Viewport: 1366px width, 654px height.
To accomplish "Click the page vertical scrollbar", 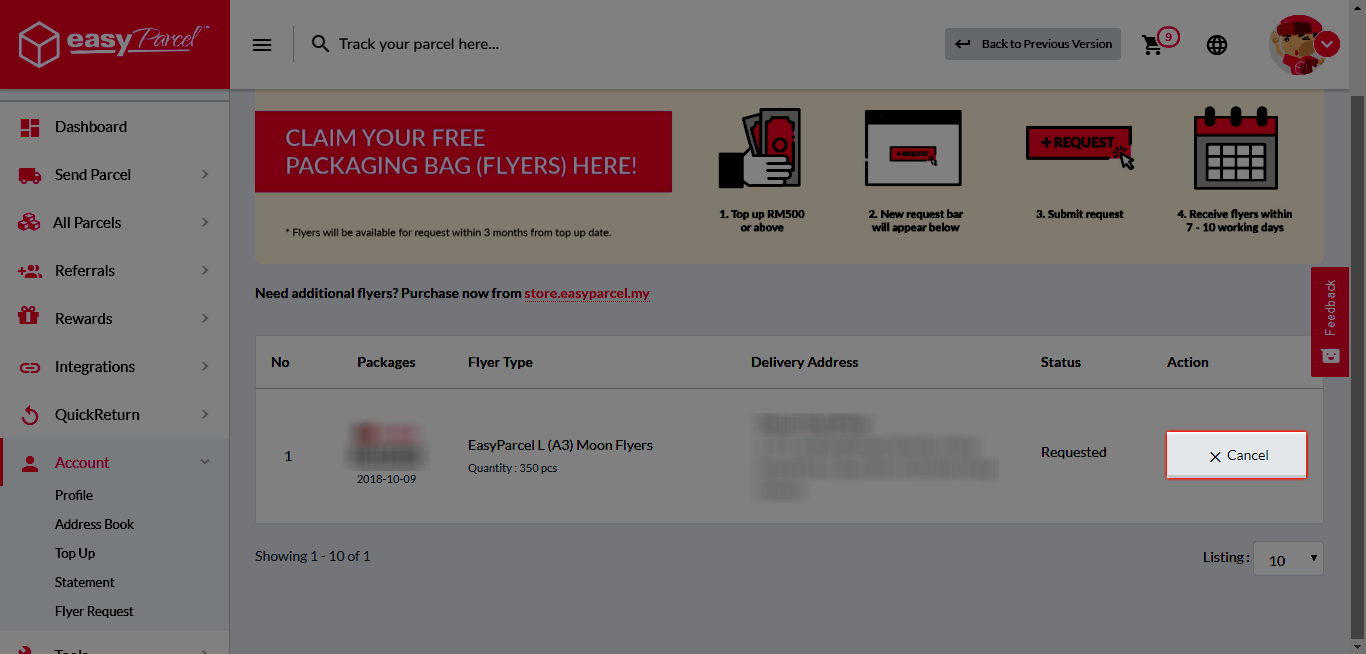I will pyautogui.click(x=1357, y=370).
